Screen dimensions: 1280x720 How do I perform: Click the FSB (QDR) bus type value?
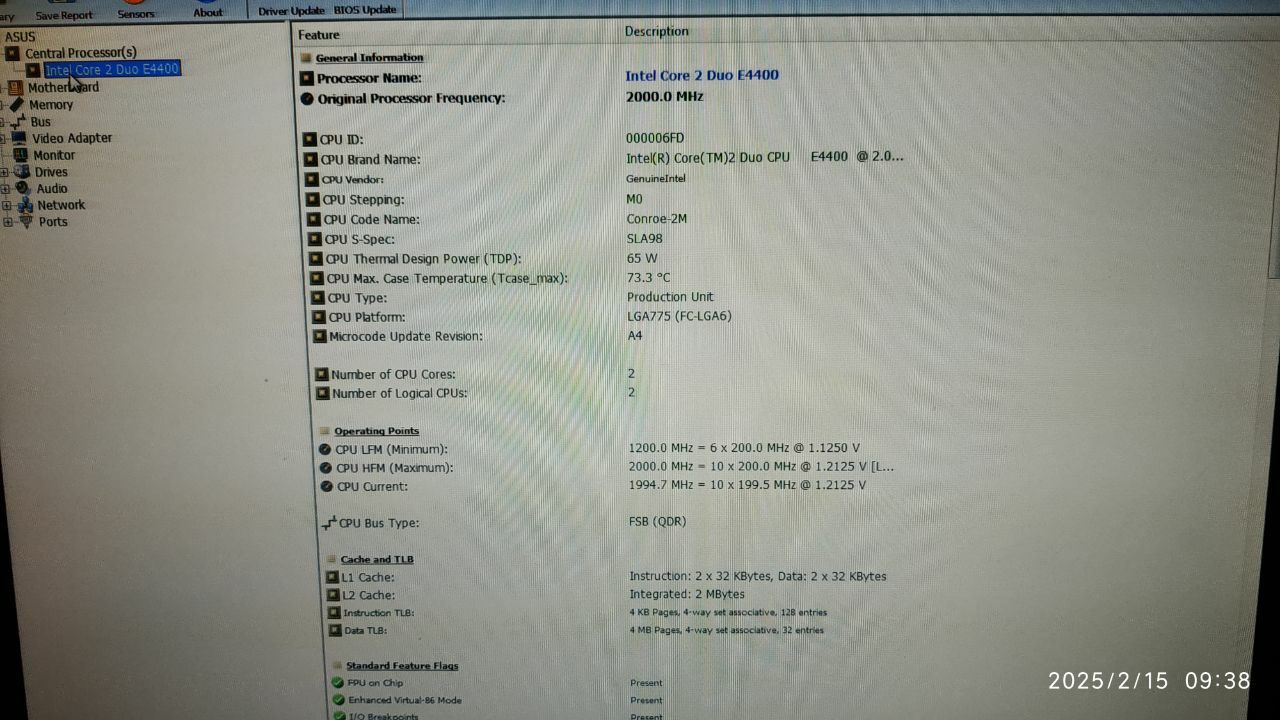(658, 521)
